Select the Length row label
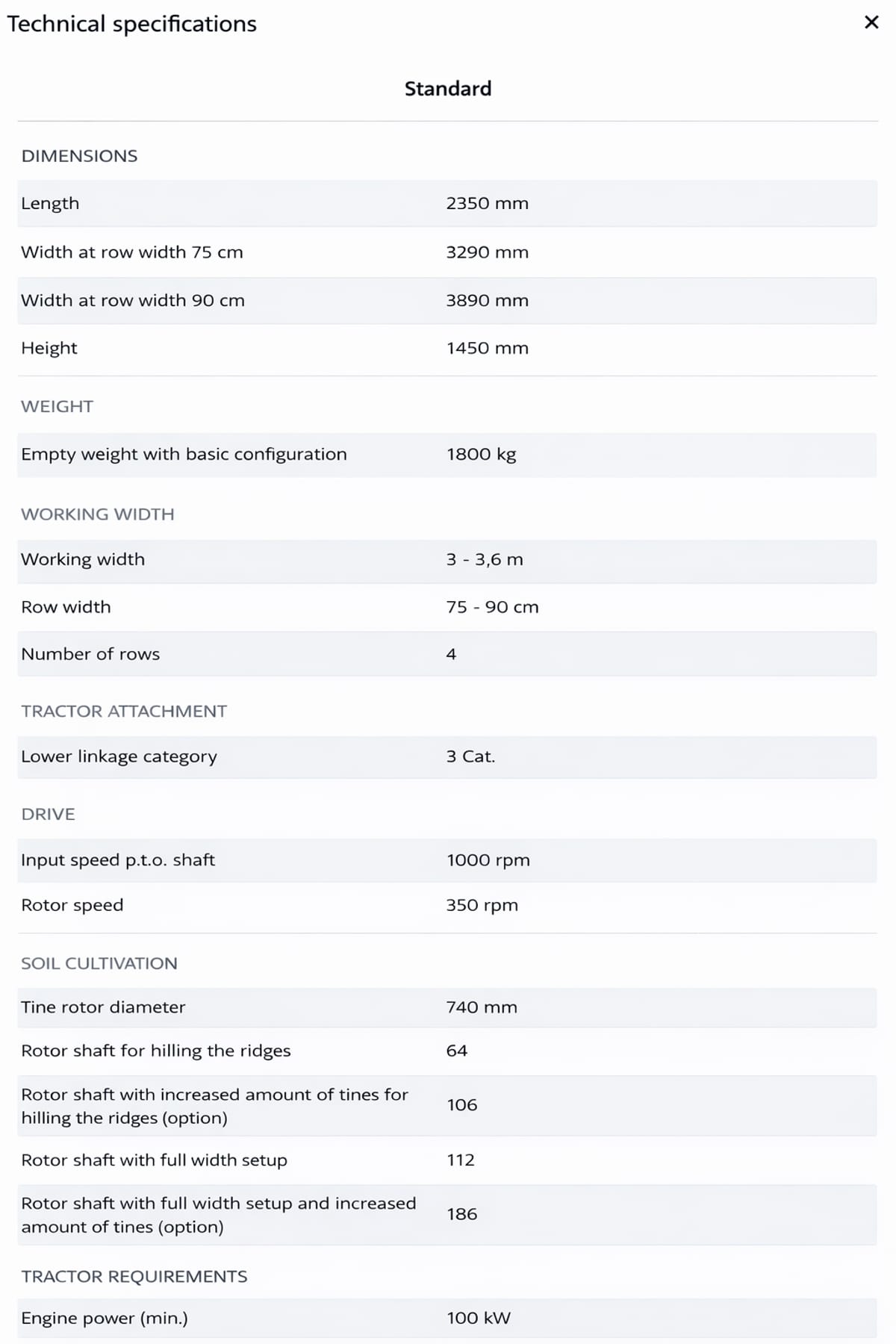The width and height of the screenshot is (896, 1344). [50, 203]
